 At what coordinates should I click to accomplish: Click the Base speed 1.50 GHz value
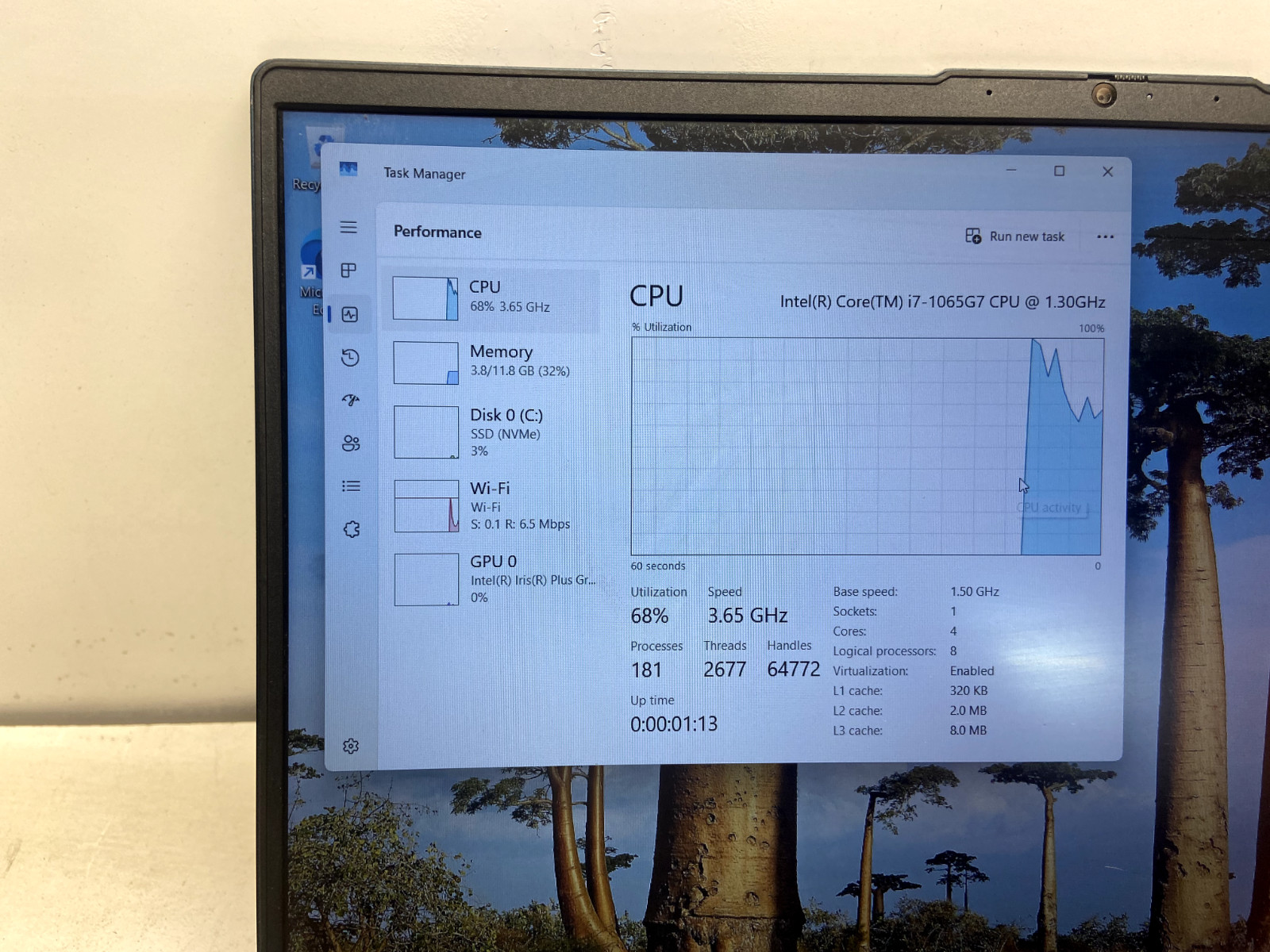(975, 592)
